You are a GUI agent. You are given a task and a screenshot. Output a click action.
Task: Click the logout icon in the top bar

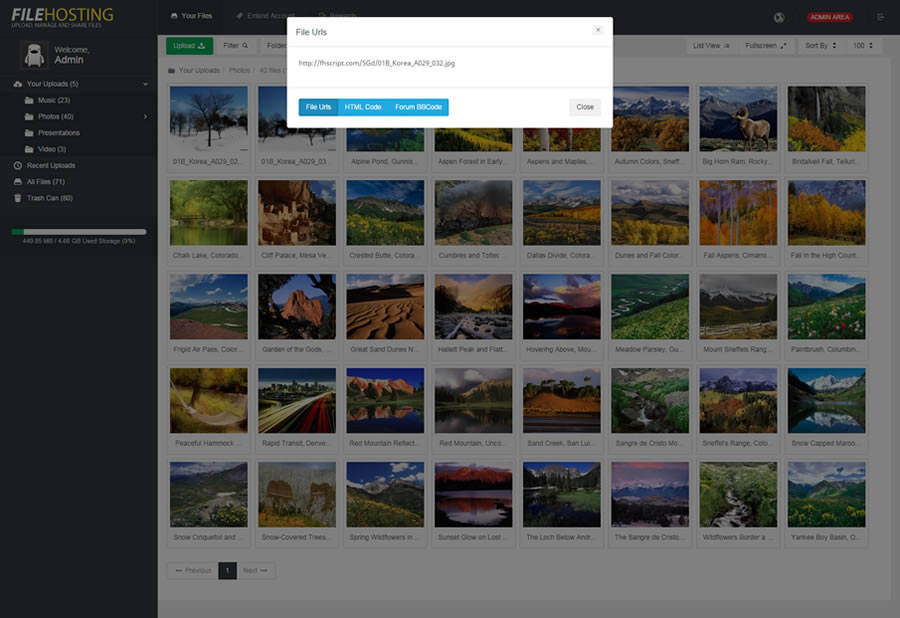pyautogui.click(x=880, y=17)
